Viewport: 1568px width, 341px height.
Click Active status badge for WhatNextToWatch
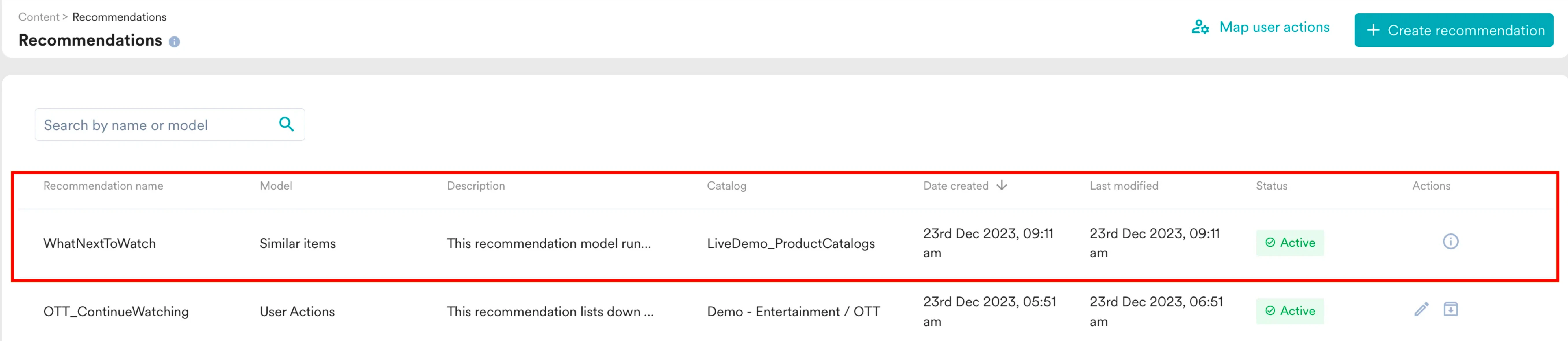coord(1290,243)
